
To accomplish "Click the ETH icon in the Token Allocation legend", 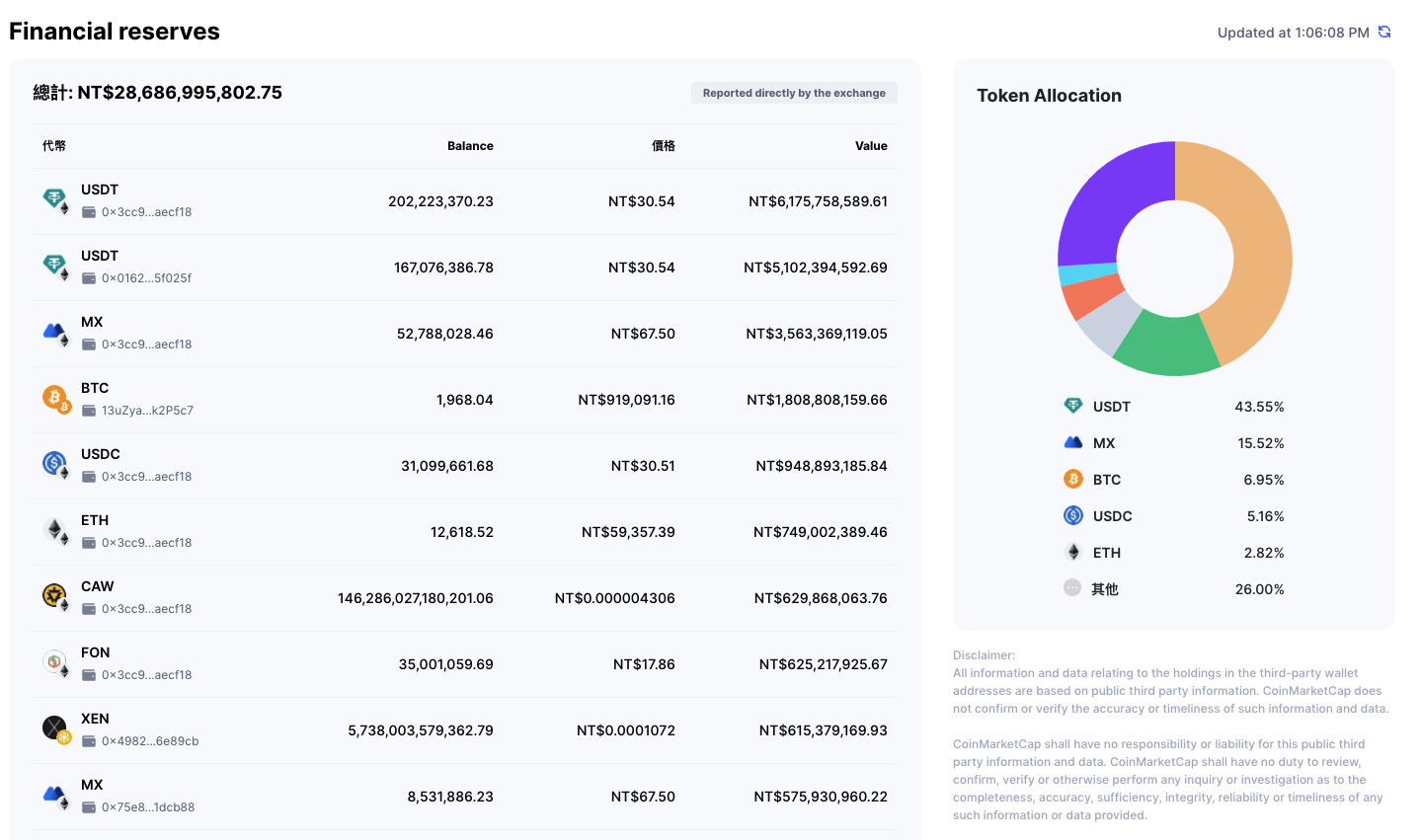I will (1072, 552).
